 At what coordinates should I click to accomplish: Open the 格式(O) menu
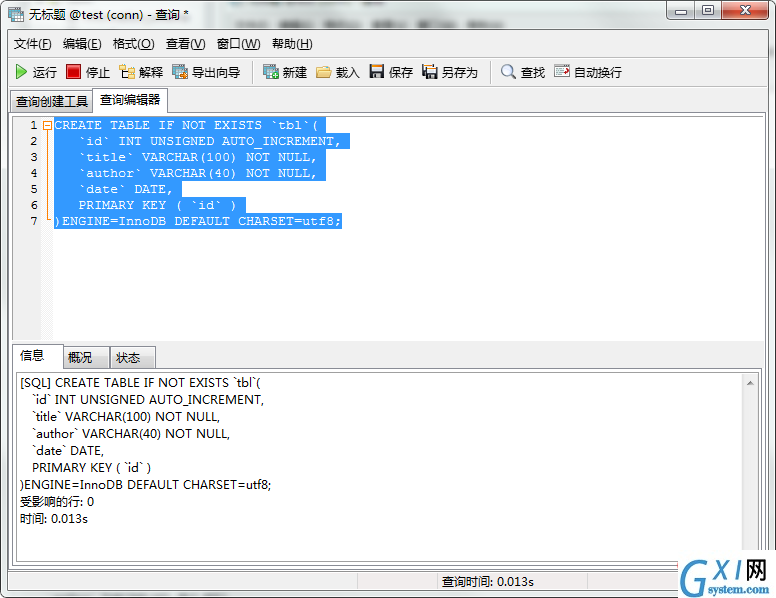pyautogui.click(x=134, y=44)
